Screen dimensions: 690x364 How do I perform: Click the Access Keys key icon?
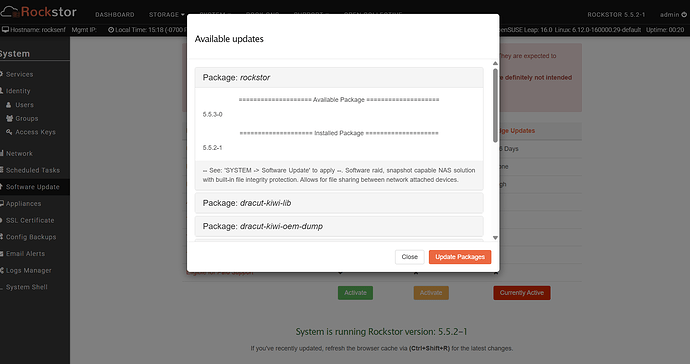[9, 132]
